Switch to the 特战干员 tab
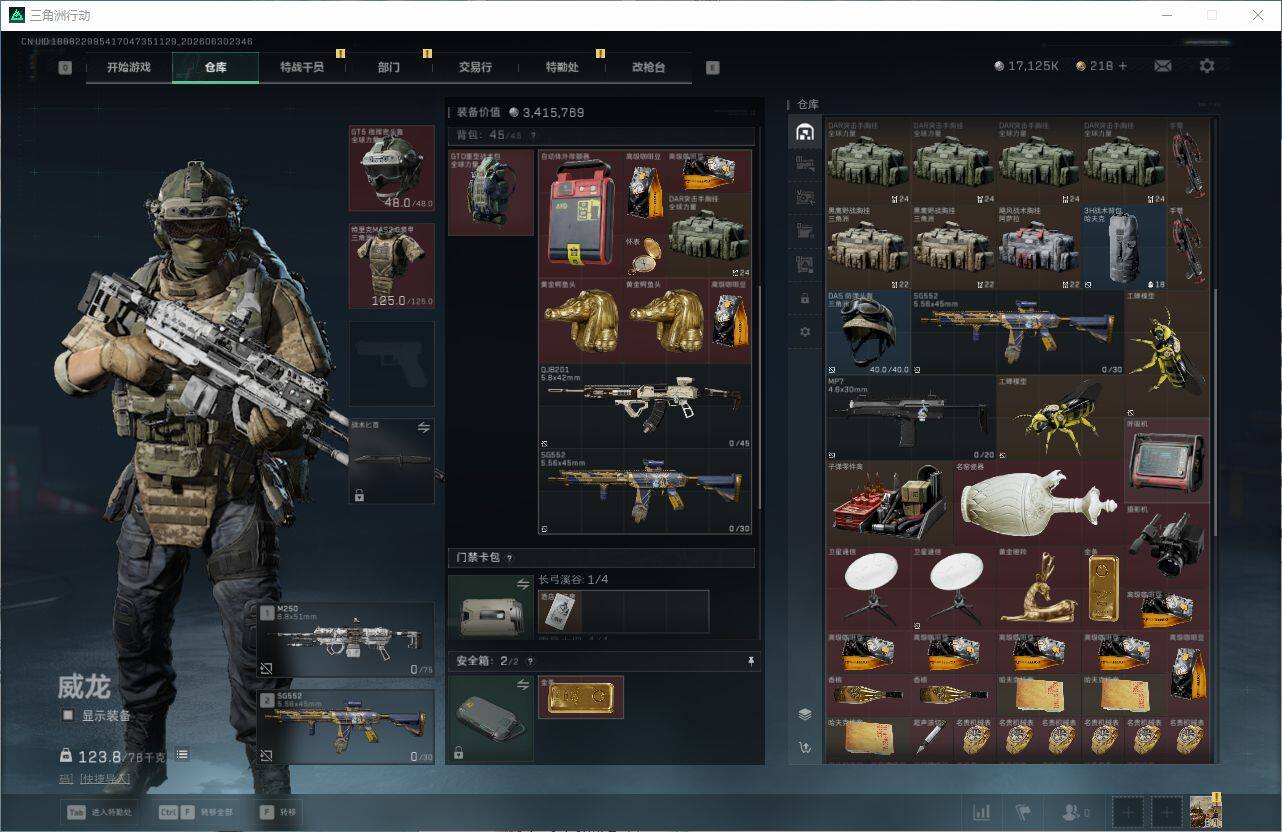The height and width of the screenshot is (832, 1282). tap(302, 67)
